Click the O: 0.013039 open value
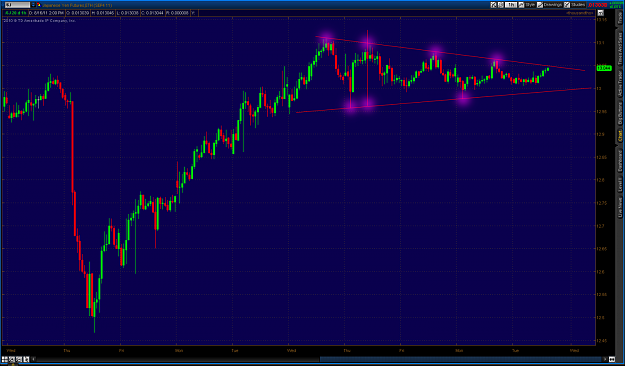625x366 pixels. (78, 13)
